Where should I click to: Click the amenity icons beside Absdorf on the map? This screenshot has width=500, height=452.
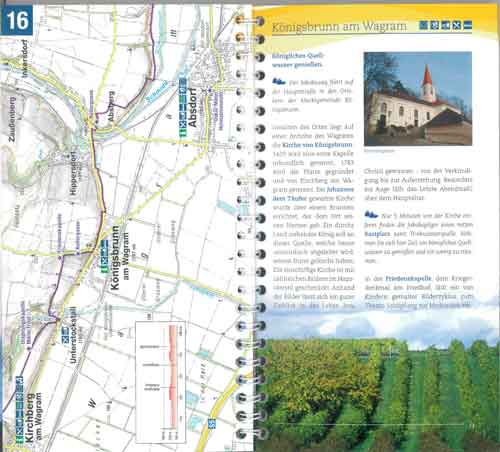coord(183,108)
